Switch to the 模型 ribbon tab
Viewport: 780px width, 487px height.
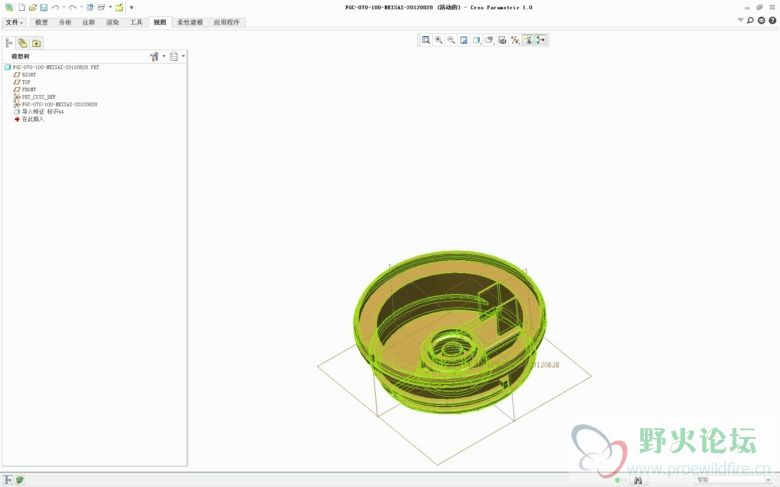(42, 22)
